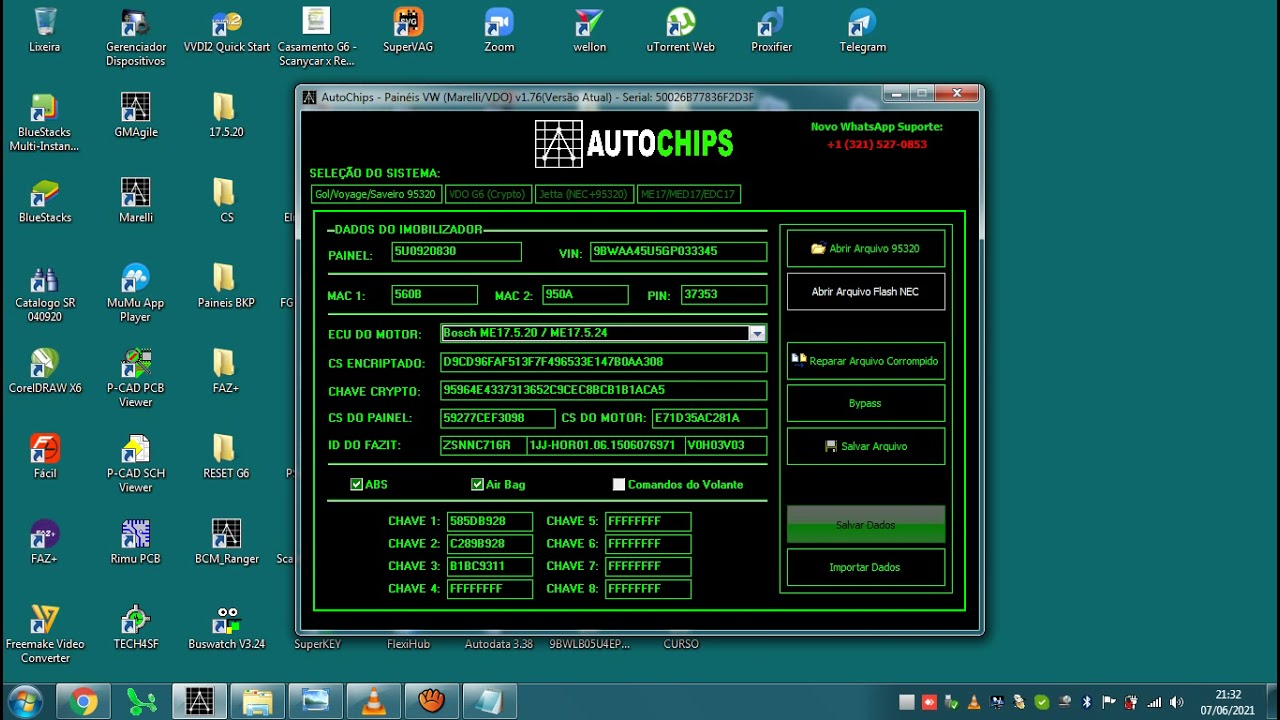Click Salvar Arquivo button
This screenshot has height=720, width=1280.
865,446
